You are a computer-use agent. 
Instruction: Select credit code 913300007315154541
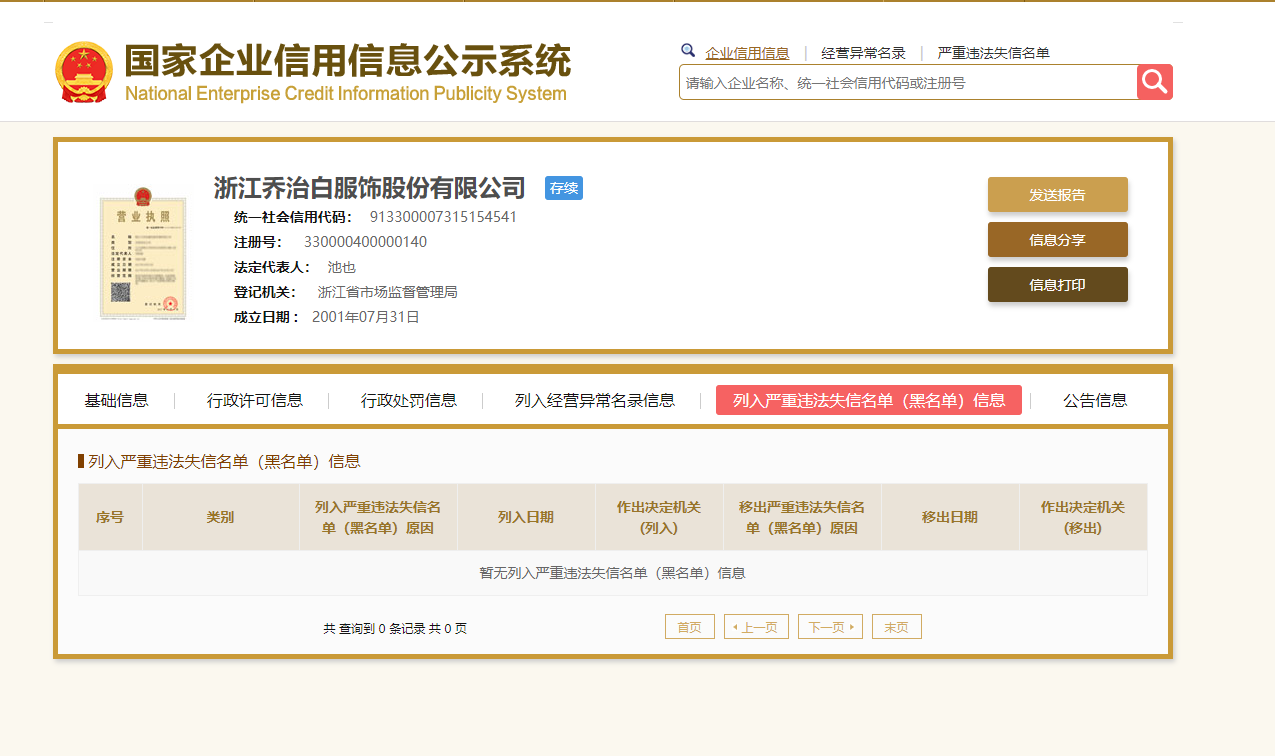point(443,217)
